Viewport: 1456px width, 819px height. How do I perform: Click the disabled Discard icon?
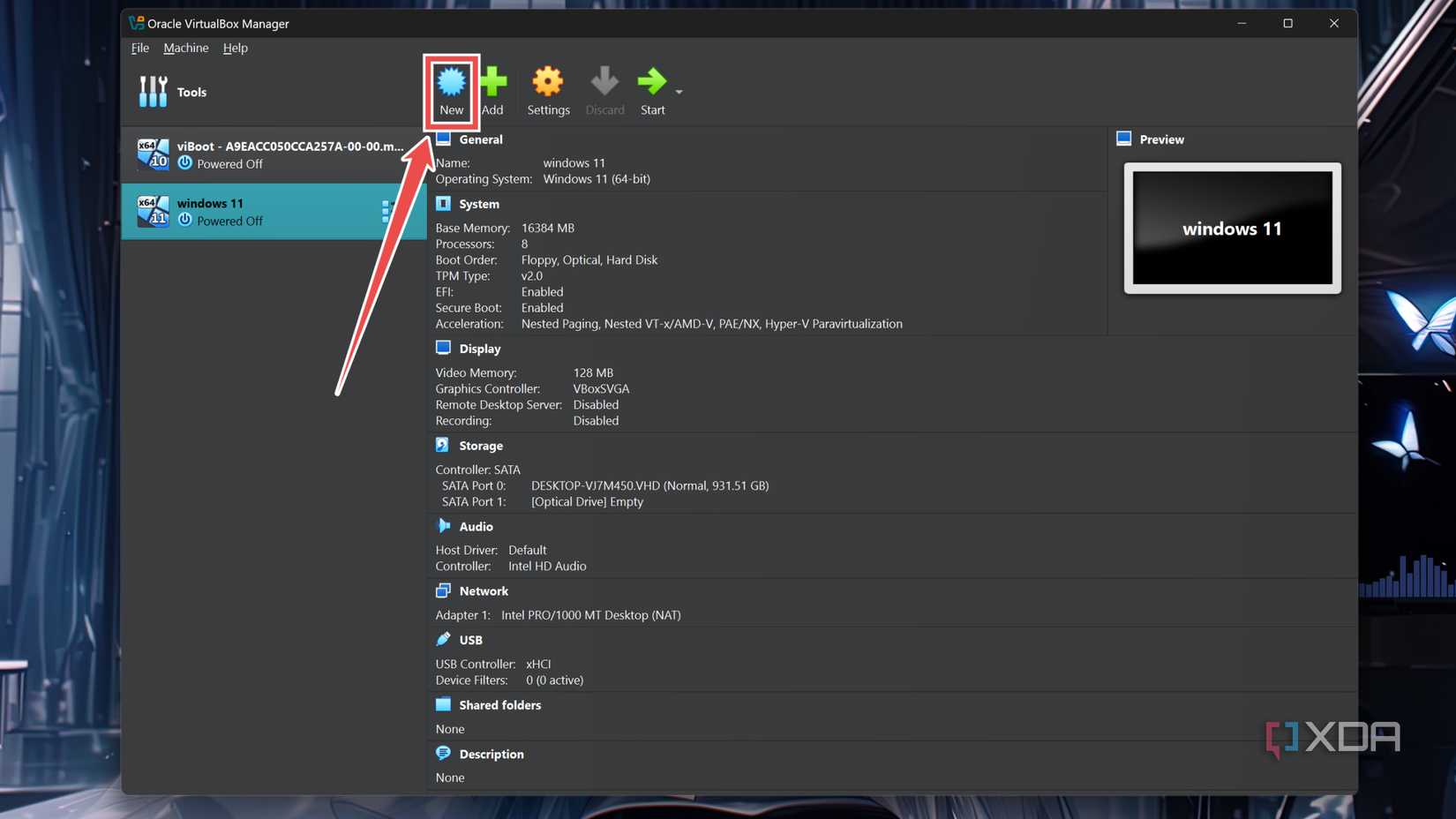(x=604, y=83)
